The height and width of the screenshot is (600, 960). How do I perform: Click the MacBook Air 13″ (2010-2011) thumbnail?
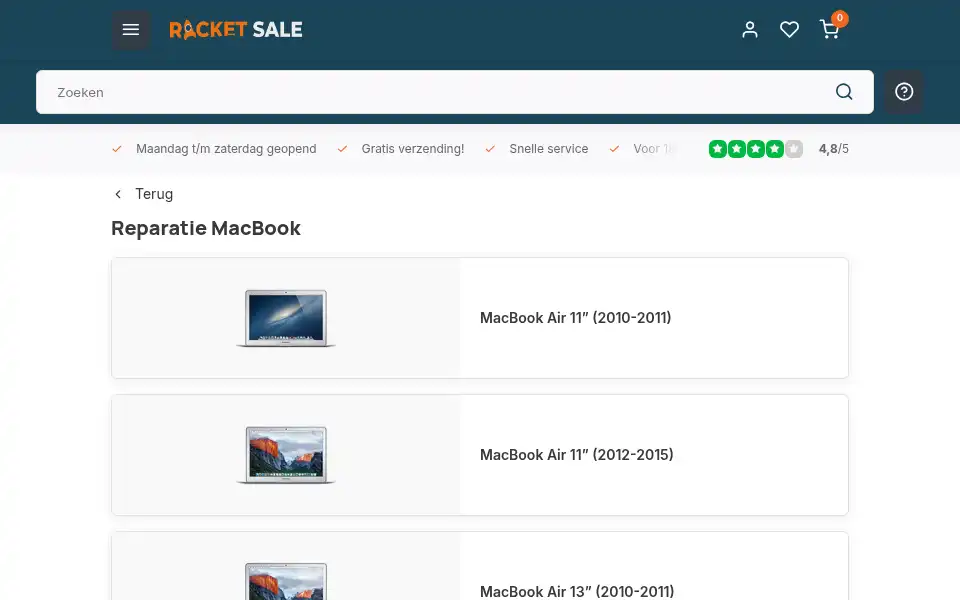click(286, 581)
